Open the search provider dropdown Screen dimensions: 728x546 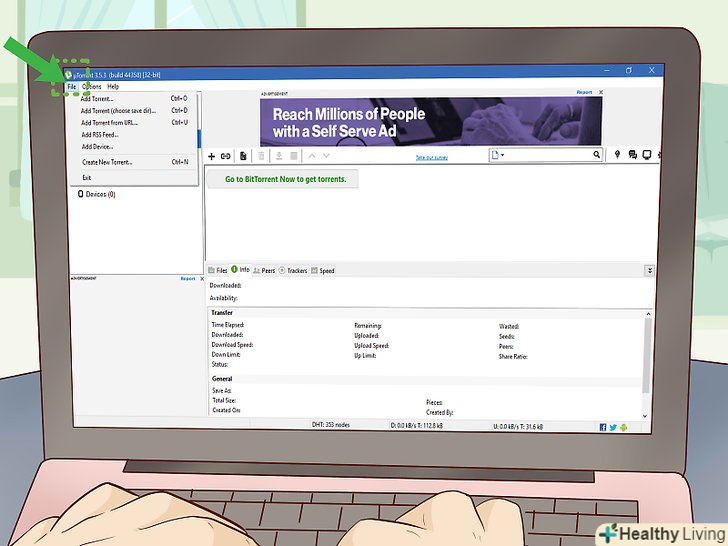(x=497, y=155)
